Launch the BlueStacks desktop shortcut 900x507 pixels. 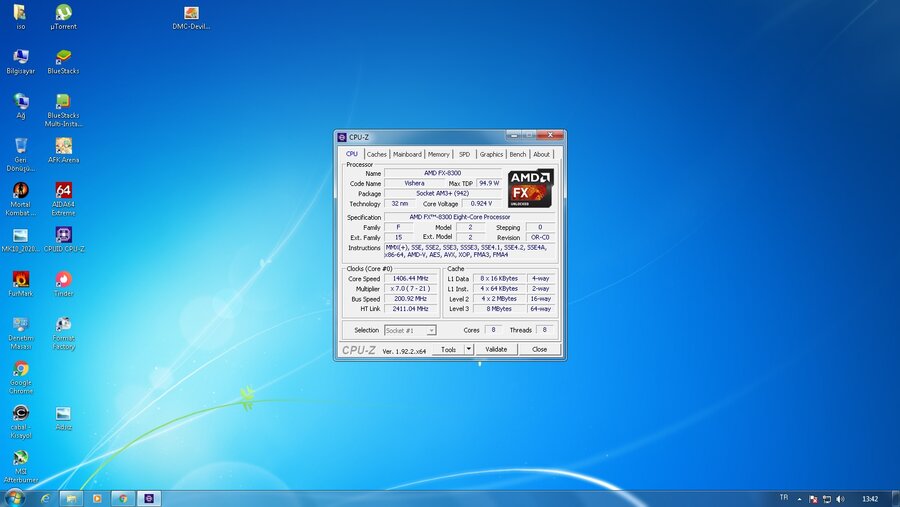click(x=63, y=61)
